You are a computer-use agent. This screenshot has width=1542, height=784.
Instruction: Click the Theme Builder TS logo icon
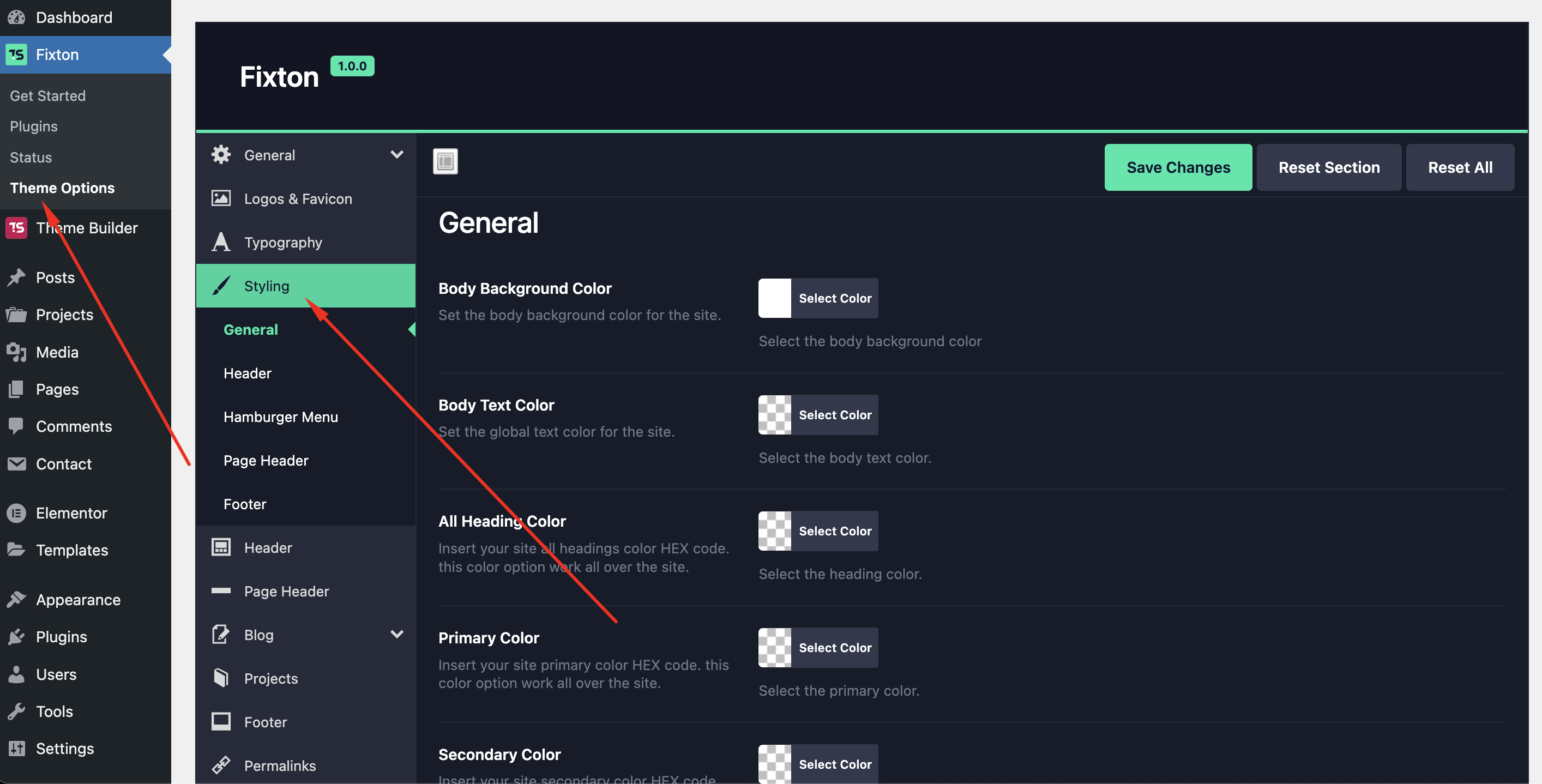[x=16, y=227]
